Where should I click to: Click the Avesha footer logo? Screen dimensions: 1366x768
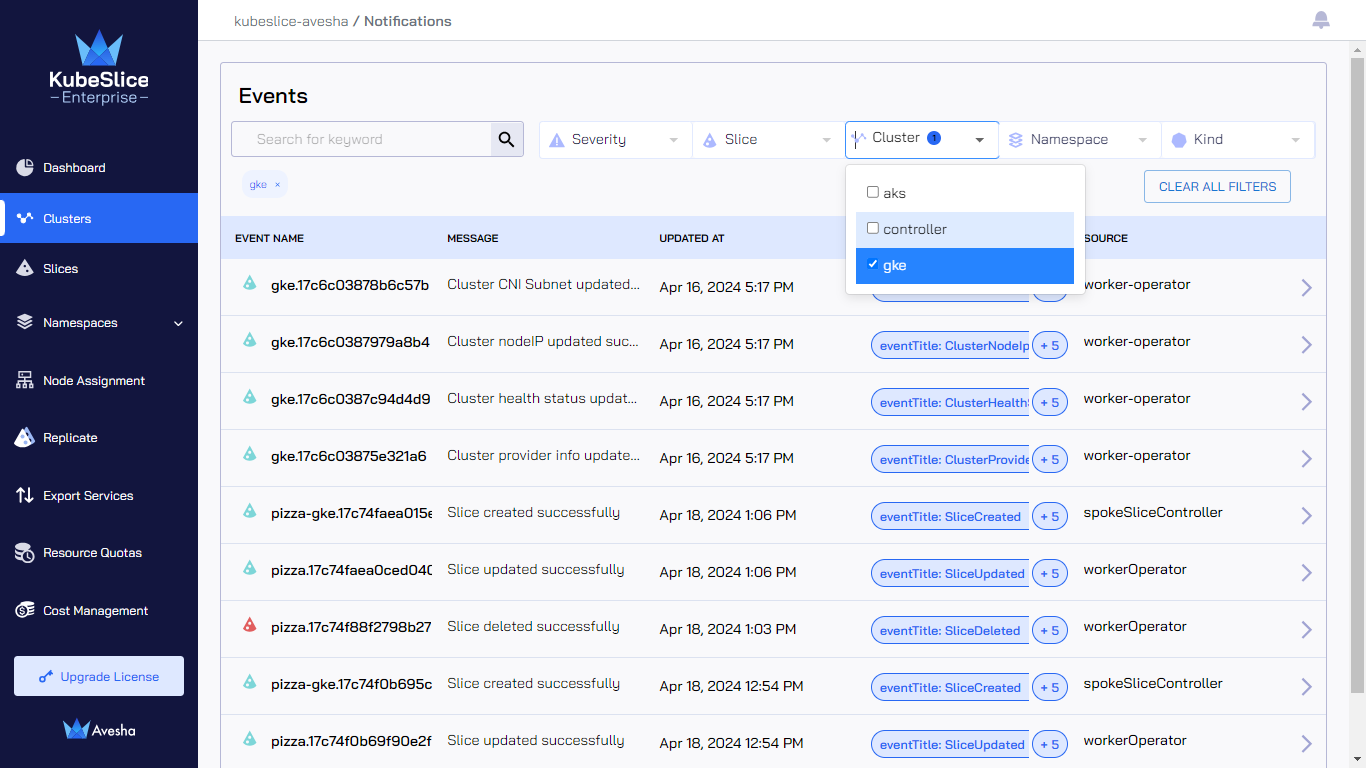pyautogui.click(x=99, y=730)
